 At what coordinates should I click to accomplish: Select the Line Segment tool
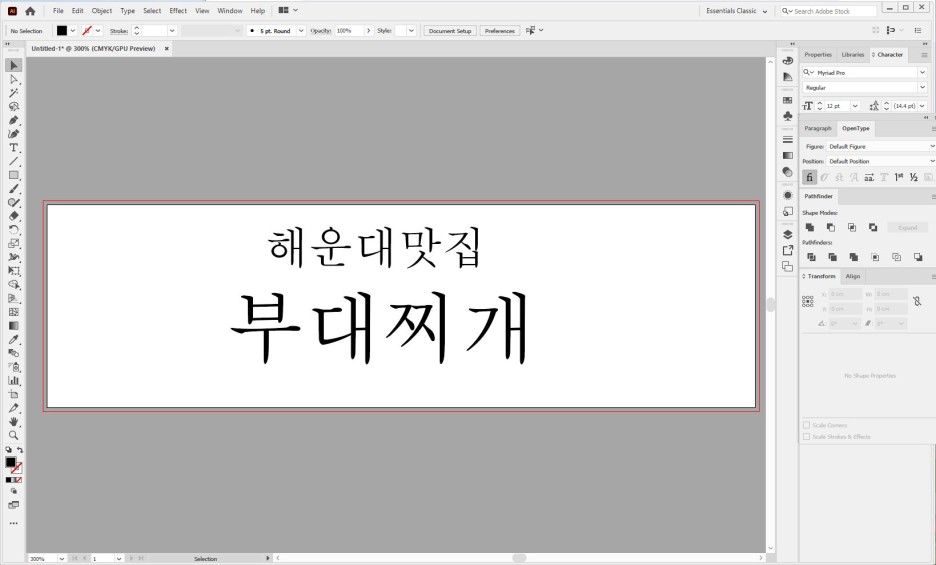click(14, 161)
